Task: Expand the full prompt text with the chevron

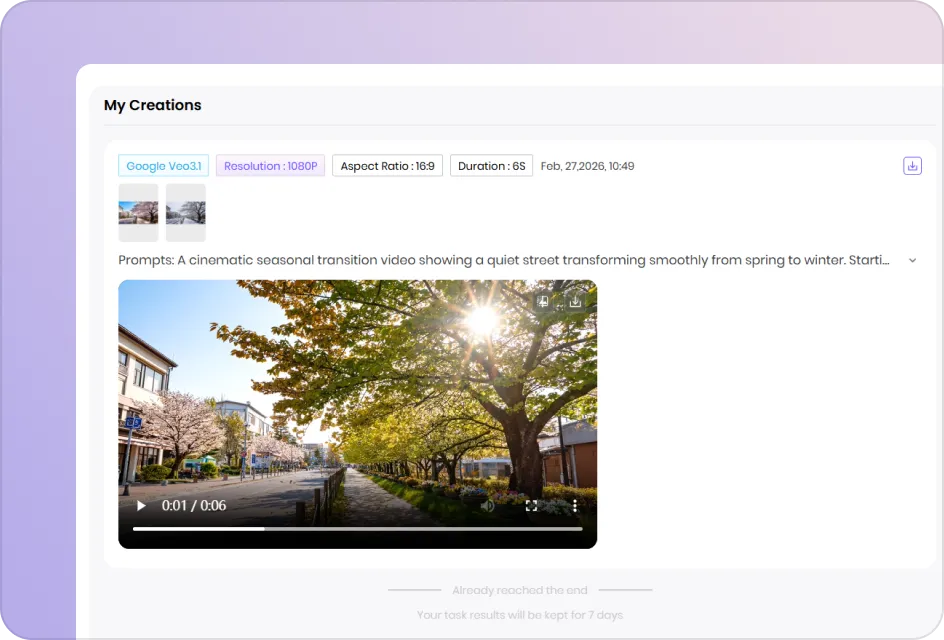Action: click(913, 260)
